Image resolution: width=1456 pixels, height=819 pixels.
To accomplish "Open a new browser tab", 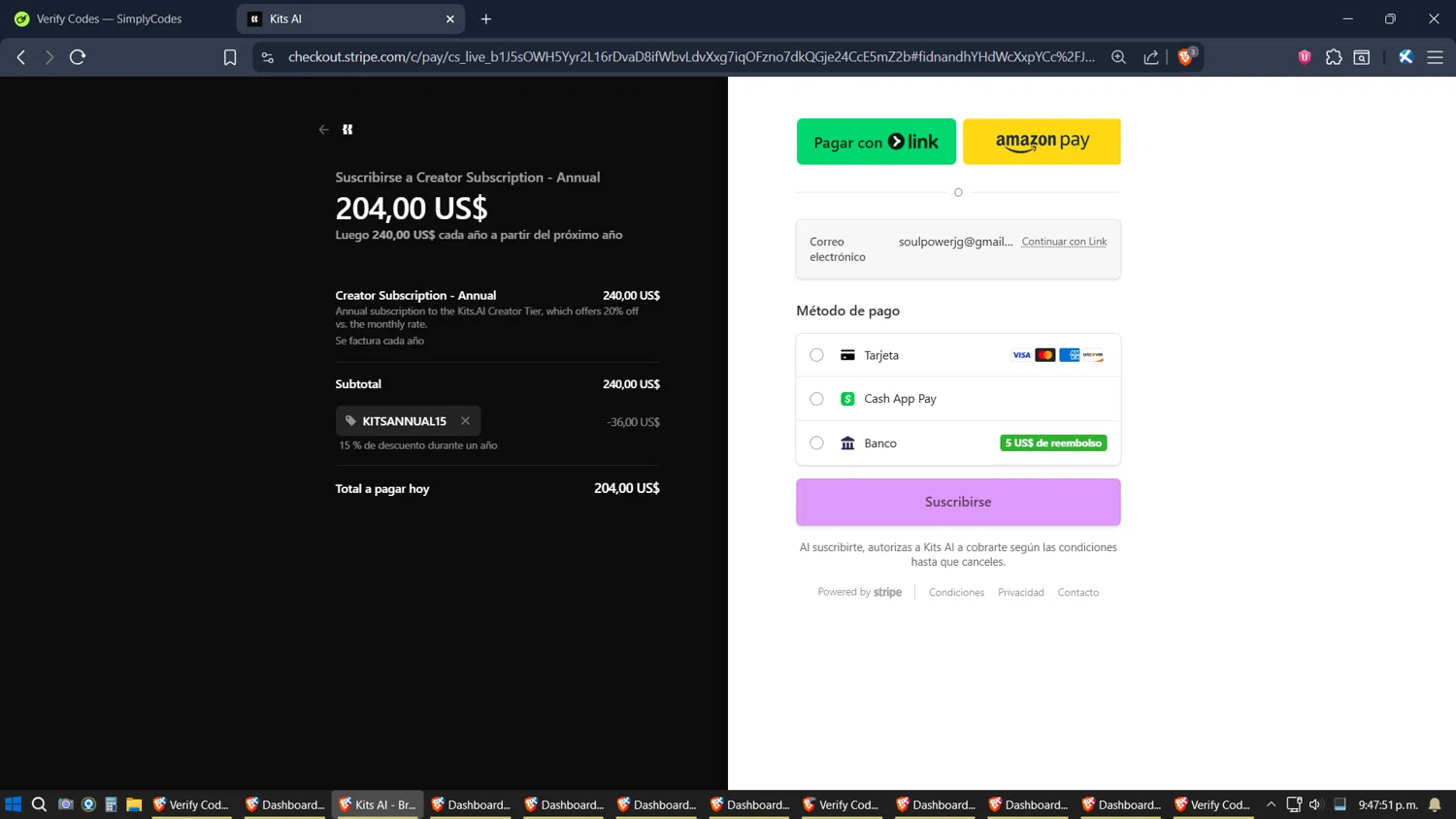I will (485, 19).
